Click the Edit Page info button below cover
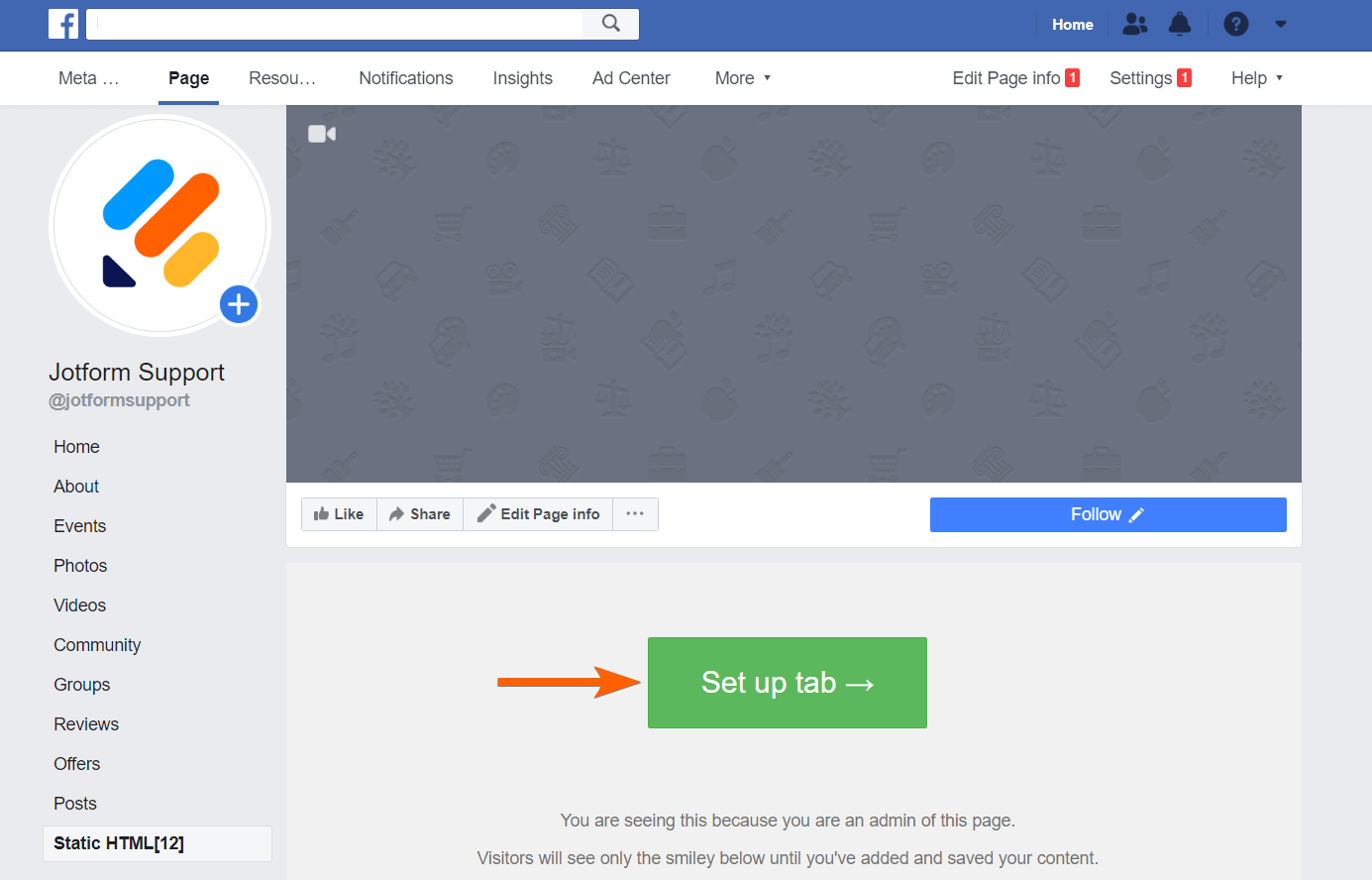1372x880 pixels. click(x=538, y=514)
